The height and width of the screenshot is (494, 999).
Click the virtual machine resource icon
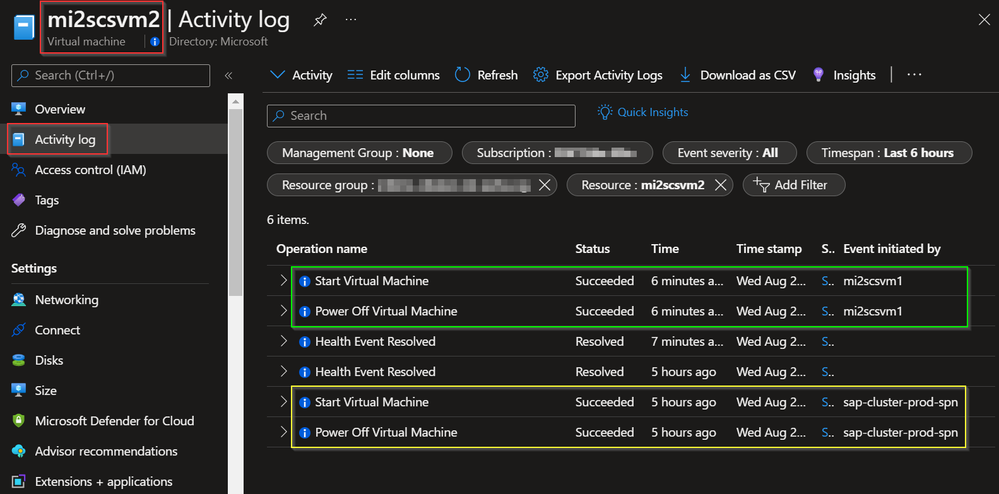pyautogui.click(x=24, y=27)
